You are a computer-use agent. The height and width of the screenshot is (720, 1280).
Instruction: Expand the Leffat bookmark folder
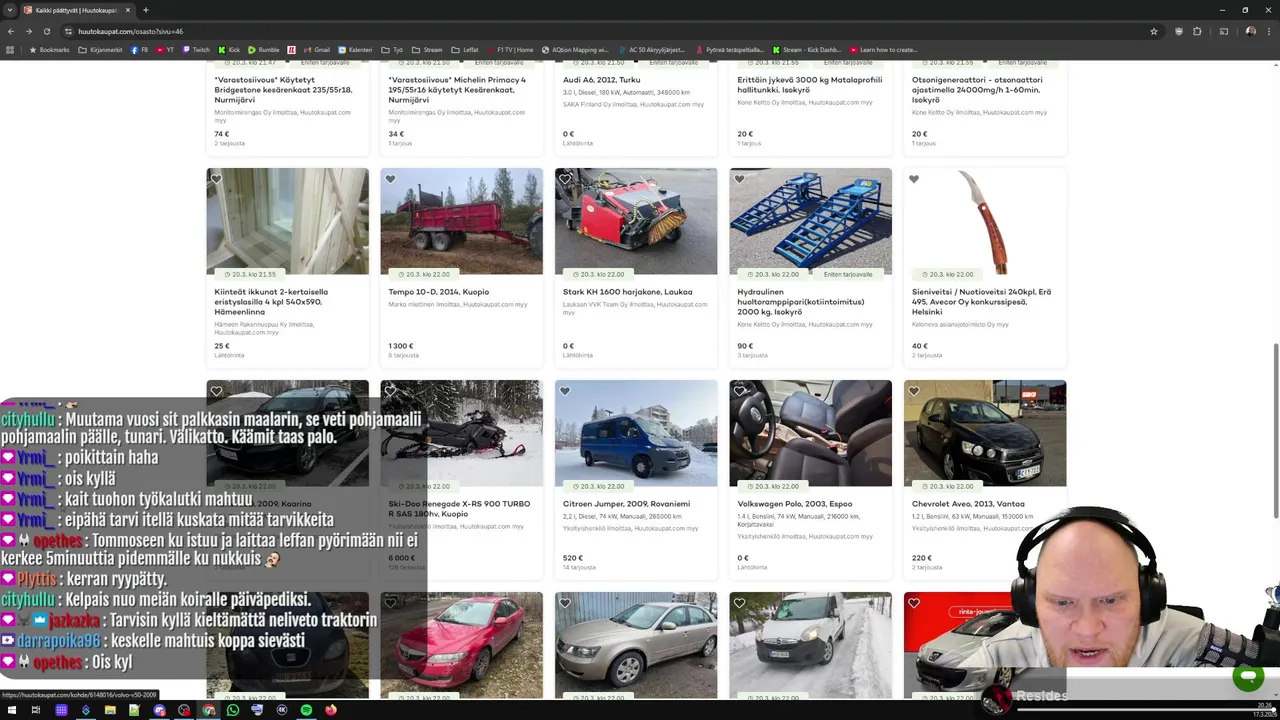[x=464, y=50]
